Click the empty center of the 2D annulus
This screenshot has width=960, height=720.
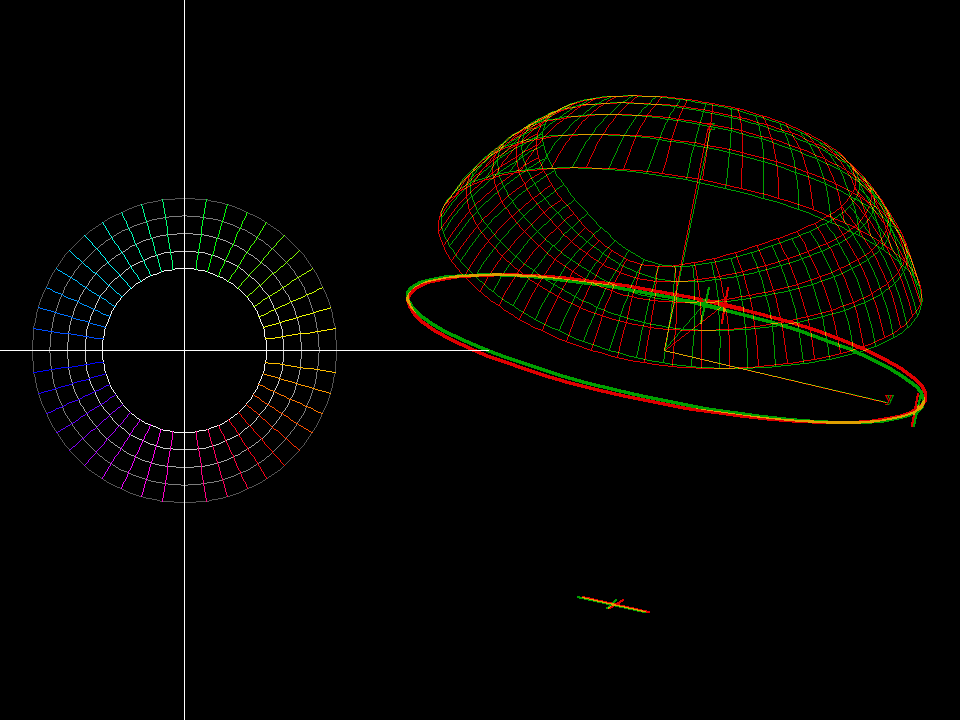(184, 350)
